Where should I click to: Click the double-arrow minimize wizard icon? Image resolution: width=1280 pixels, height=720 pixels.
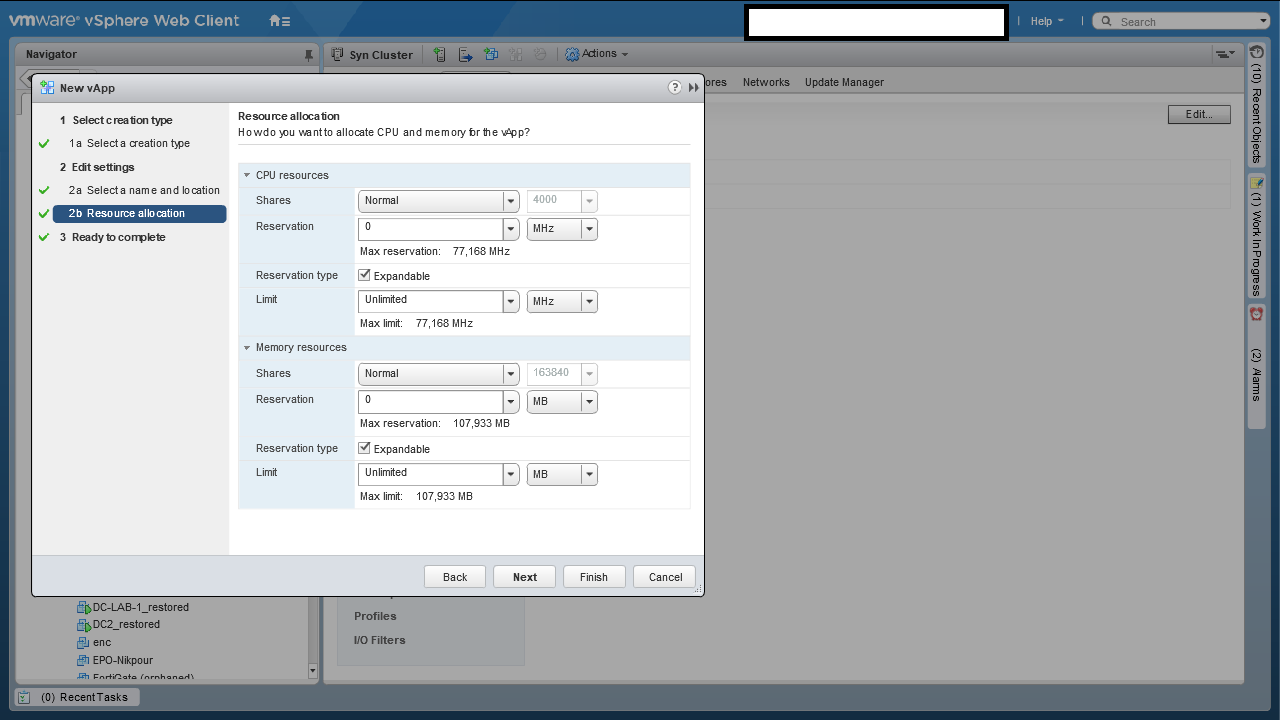(694, 88)
